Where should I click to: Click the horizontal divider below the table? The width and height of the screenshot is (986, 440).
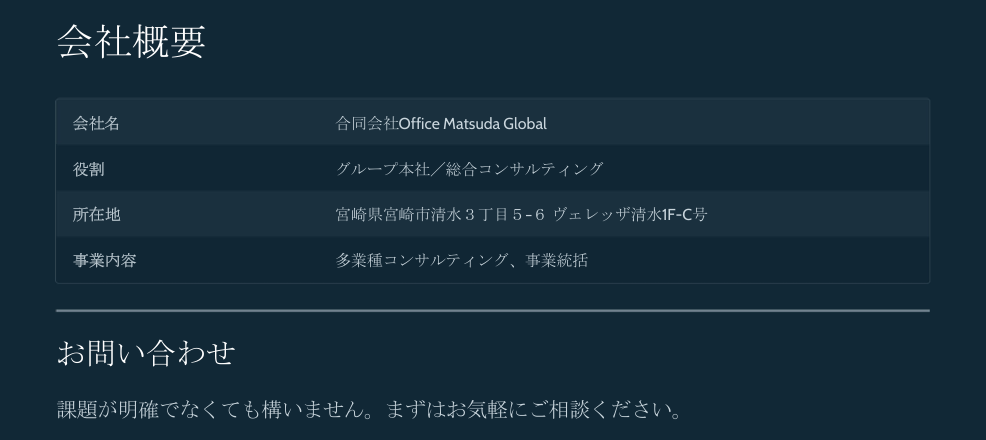pyautogui.click(x=492, y=311)
